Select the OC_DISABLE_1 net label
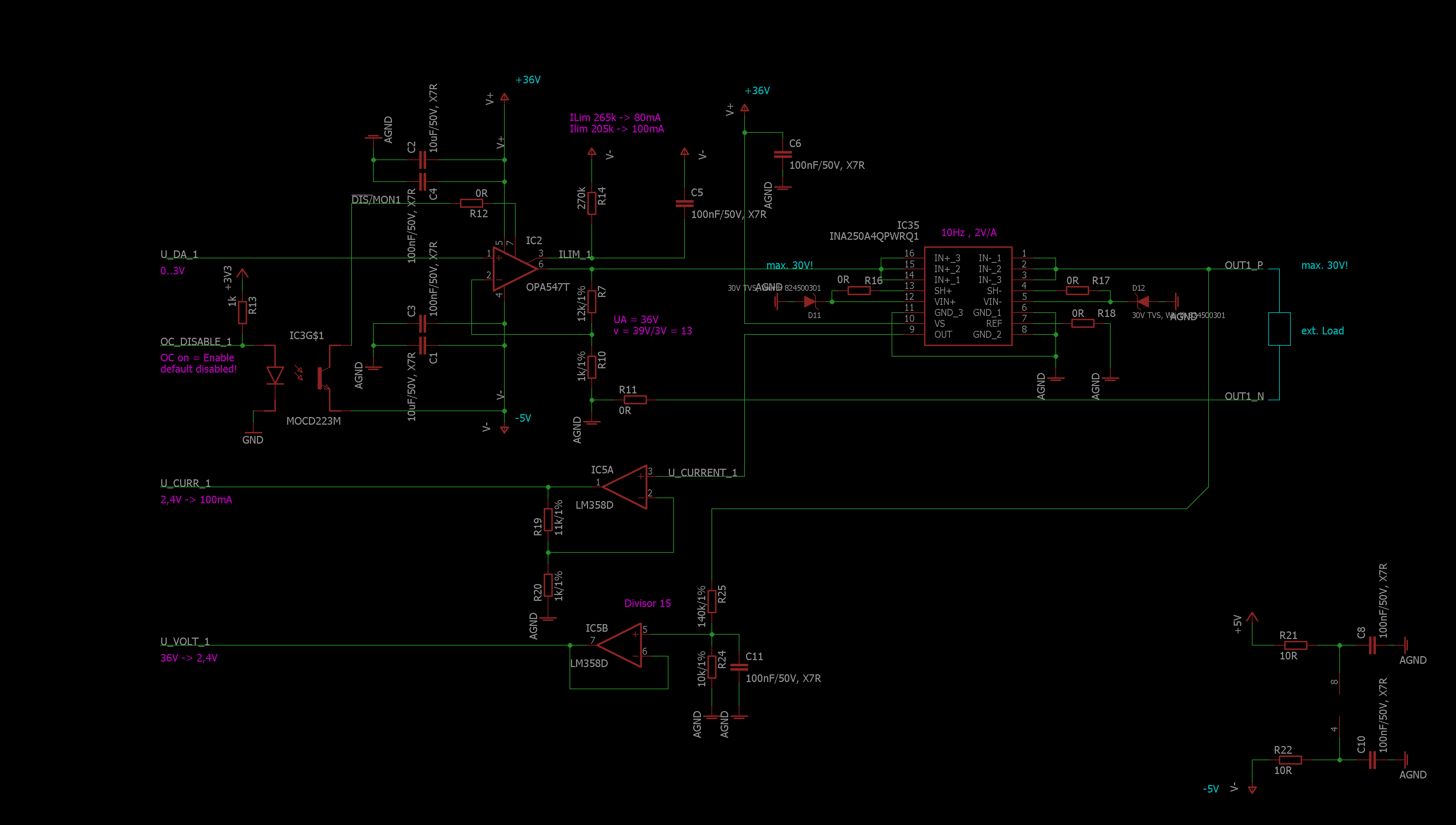Screen dimensions: 1456x825 click(195, 342)
